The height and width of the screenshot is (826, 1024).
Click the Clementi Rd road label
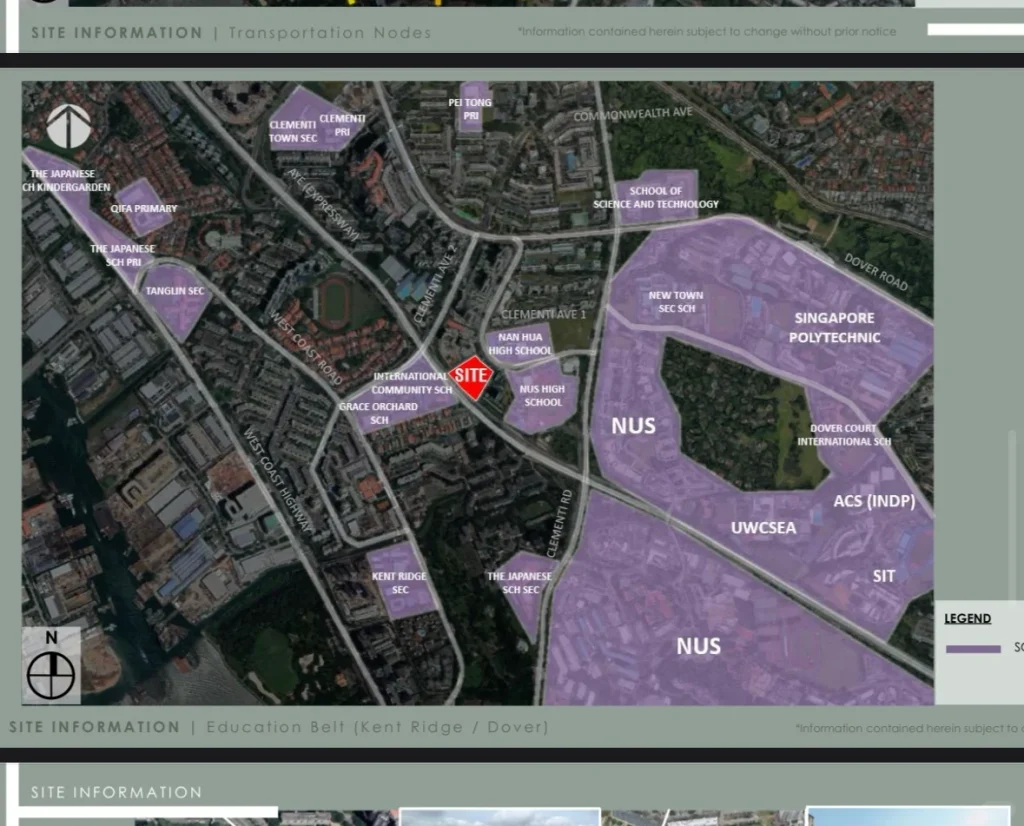(559, 524)
